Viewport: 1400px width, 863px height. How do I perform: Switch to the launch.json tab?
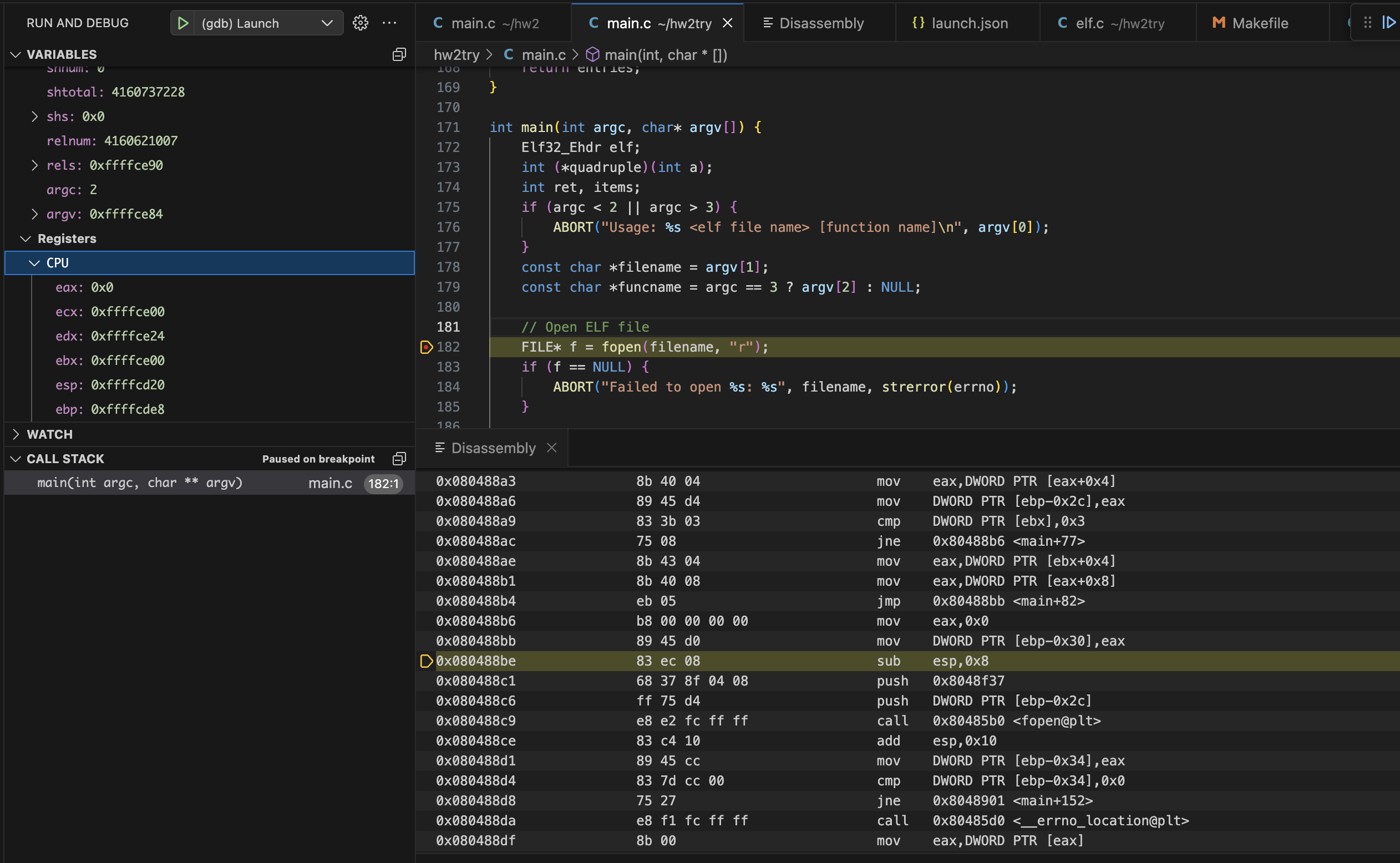click(968, 23)
